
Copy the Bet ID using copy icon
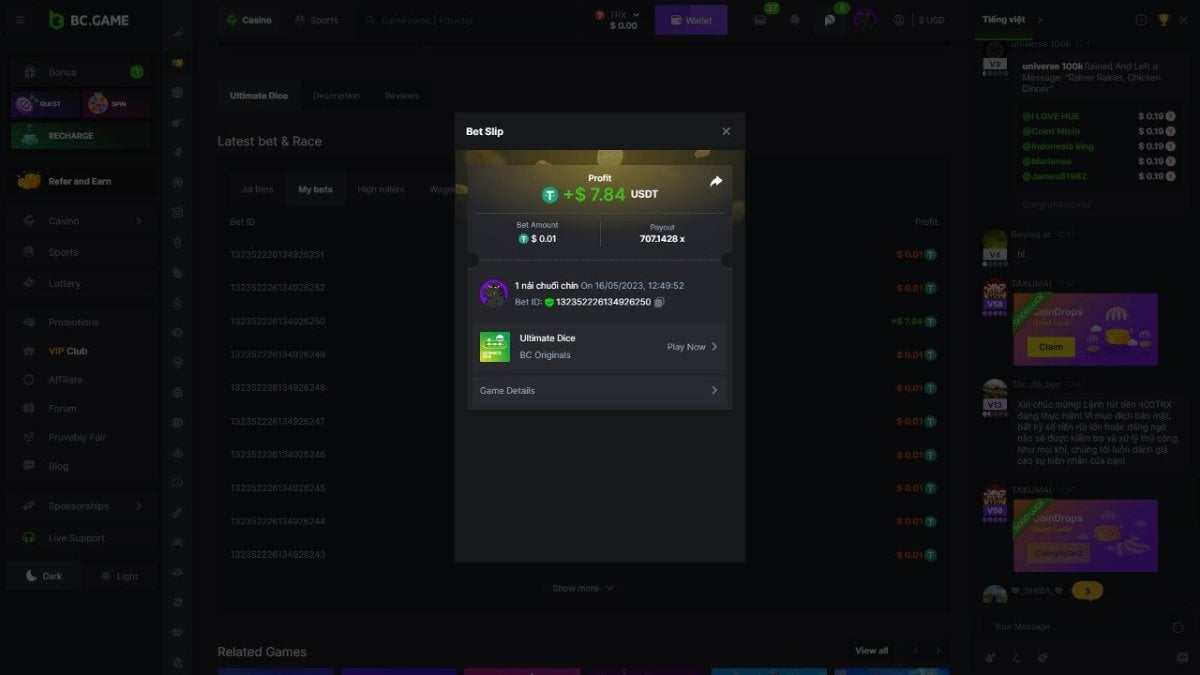(659, 302)
